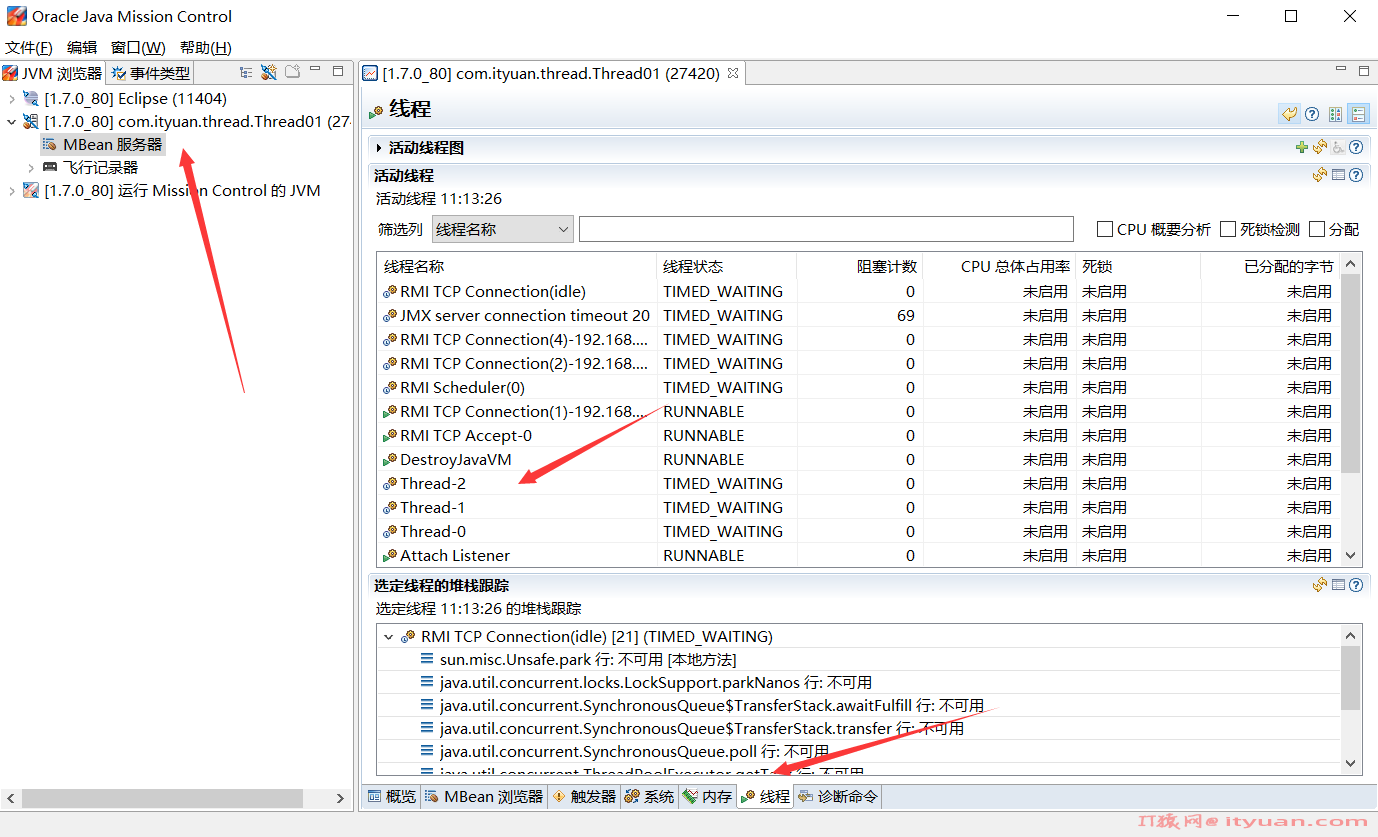The width and height of the screenshot is (1378, 837).
Task: Click green plus icon in 活动线程图 section
Action: click(x=1301, y=147)
